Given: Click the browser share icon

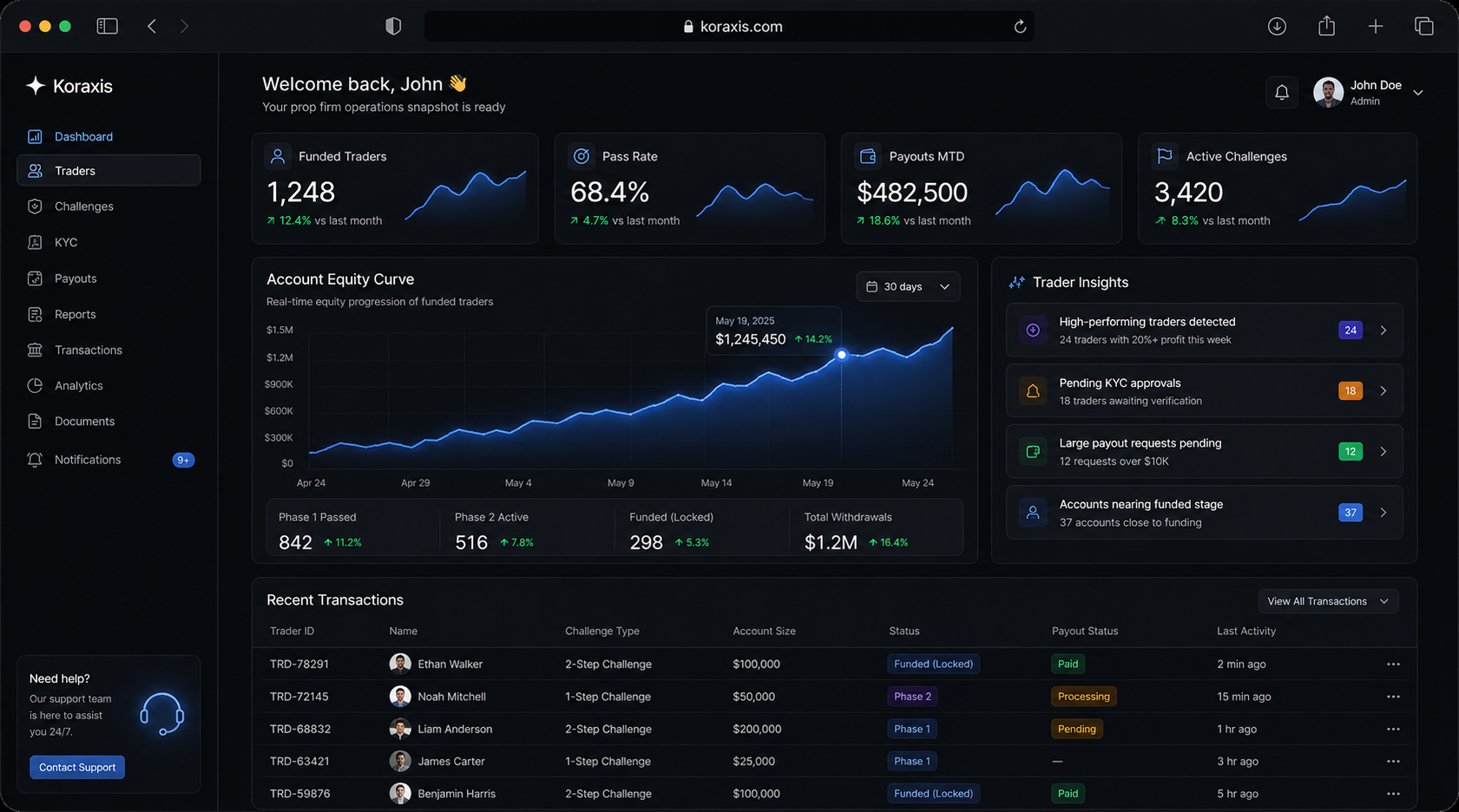Looking at the screenshot, I should point(1326,26).
